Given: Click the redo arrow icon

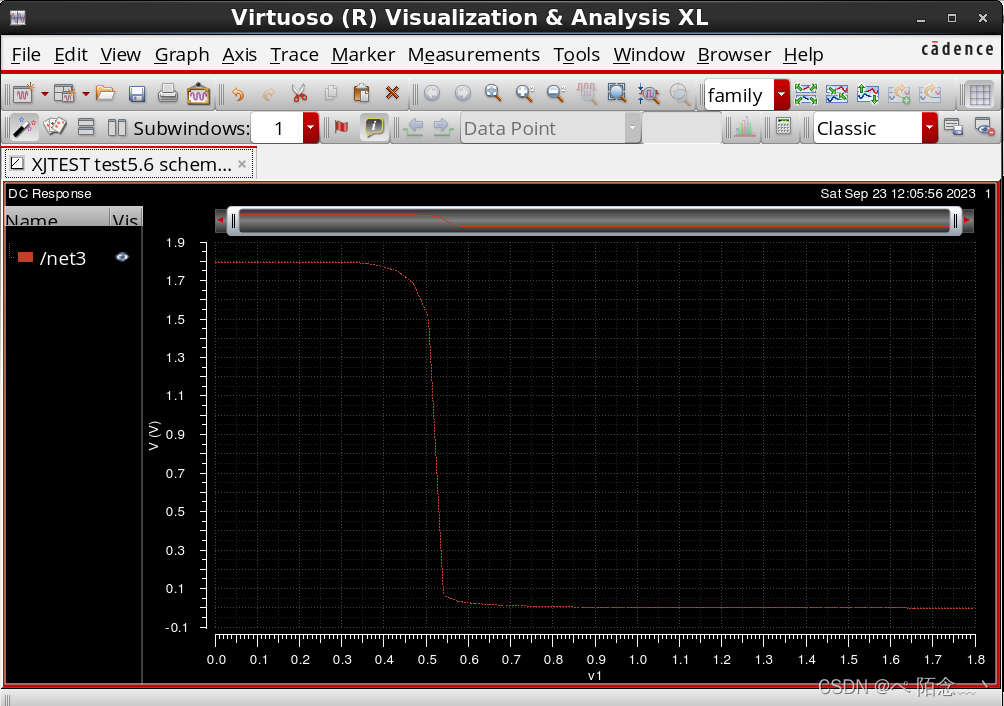Looking at the screenshot, I should point(268,94).
